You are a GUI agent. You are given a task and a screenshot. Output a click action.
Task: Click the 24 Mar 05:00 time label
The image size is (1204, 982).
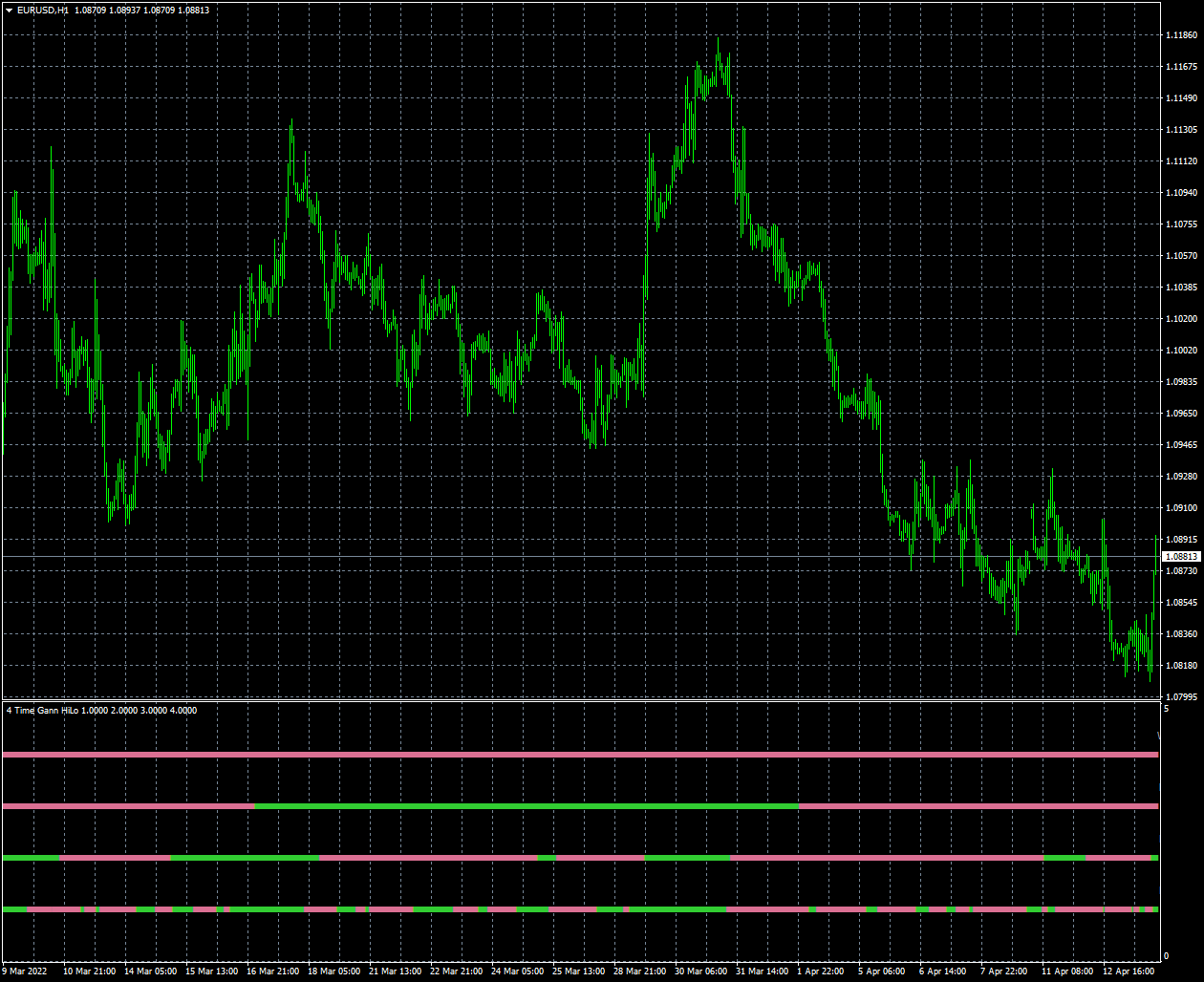click(x=518, y=971)
